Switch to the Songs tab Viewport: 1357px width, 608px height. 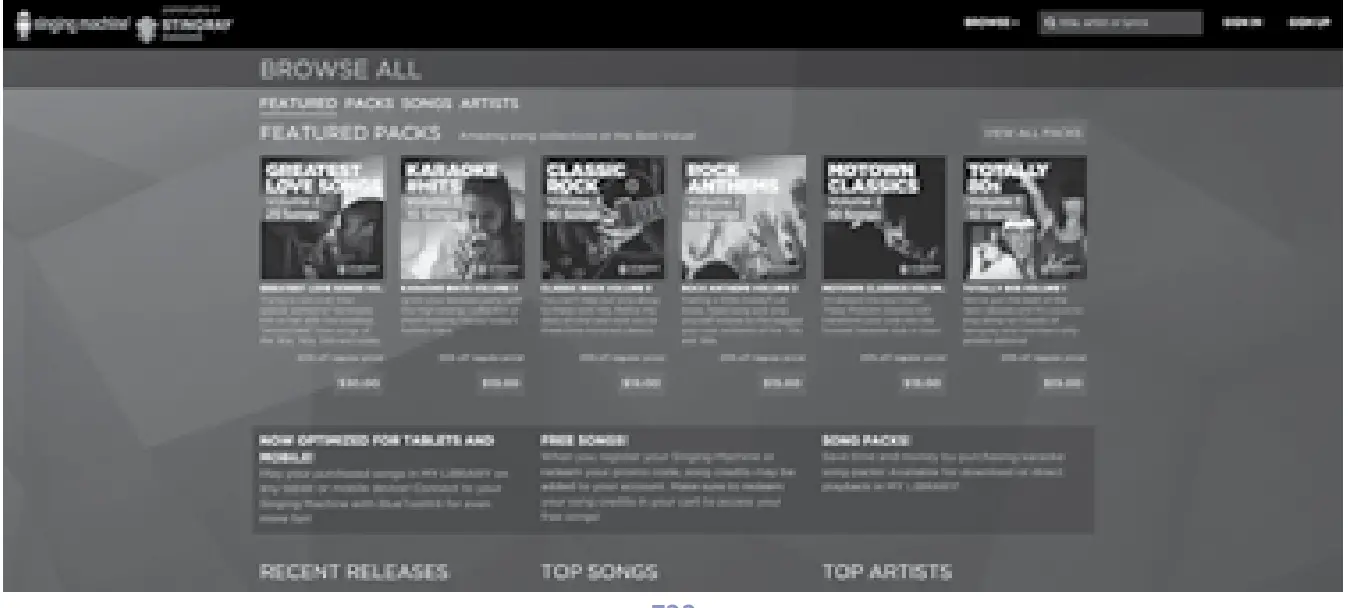point(427,103)
